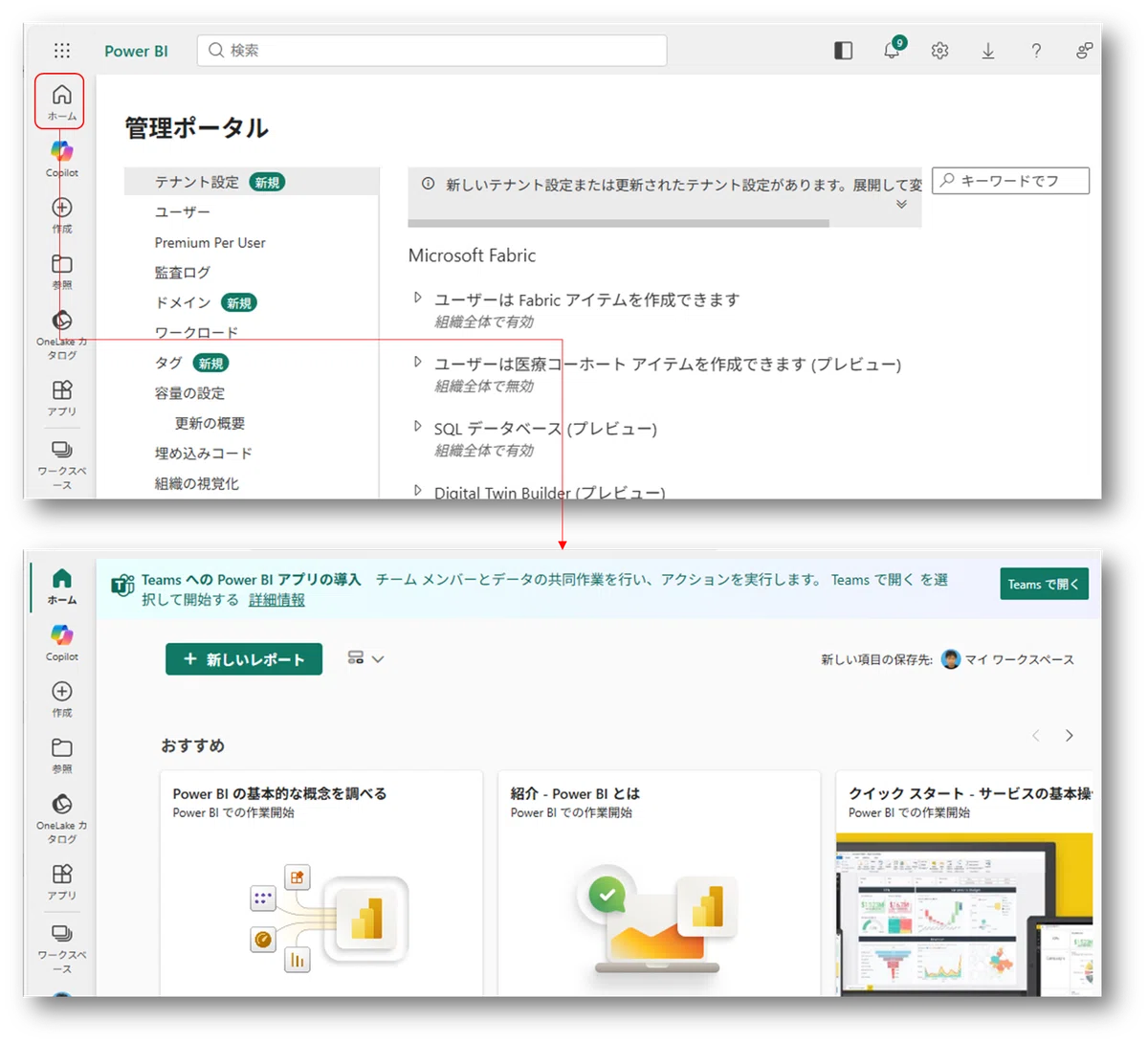This screenshot has height=1043, width=1148.
Task: Open クイック スタート - サービスの基本操作 card
Action: pos(966,883)
